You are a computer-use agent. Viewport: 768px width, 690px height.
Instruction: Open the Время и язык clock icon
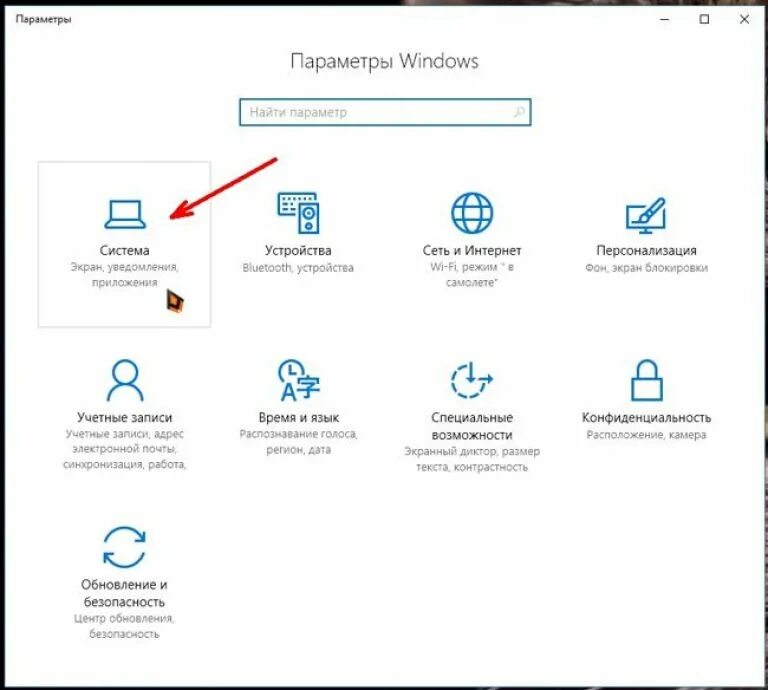[298, 381]
